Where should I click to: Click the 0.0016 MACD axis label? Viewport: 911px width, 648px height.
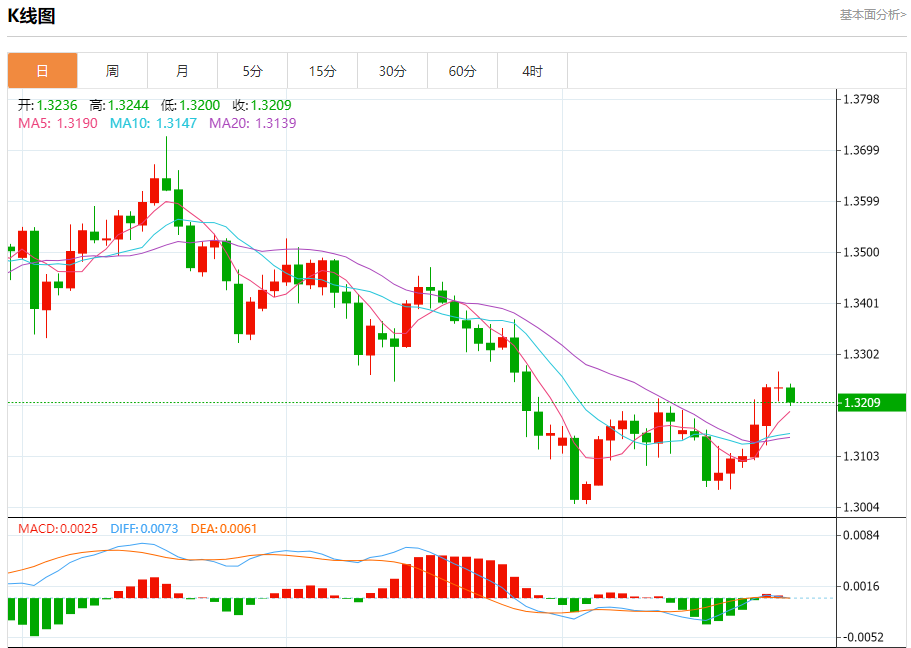[x=862, y=586]
